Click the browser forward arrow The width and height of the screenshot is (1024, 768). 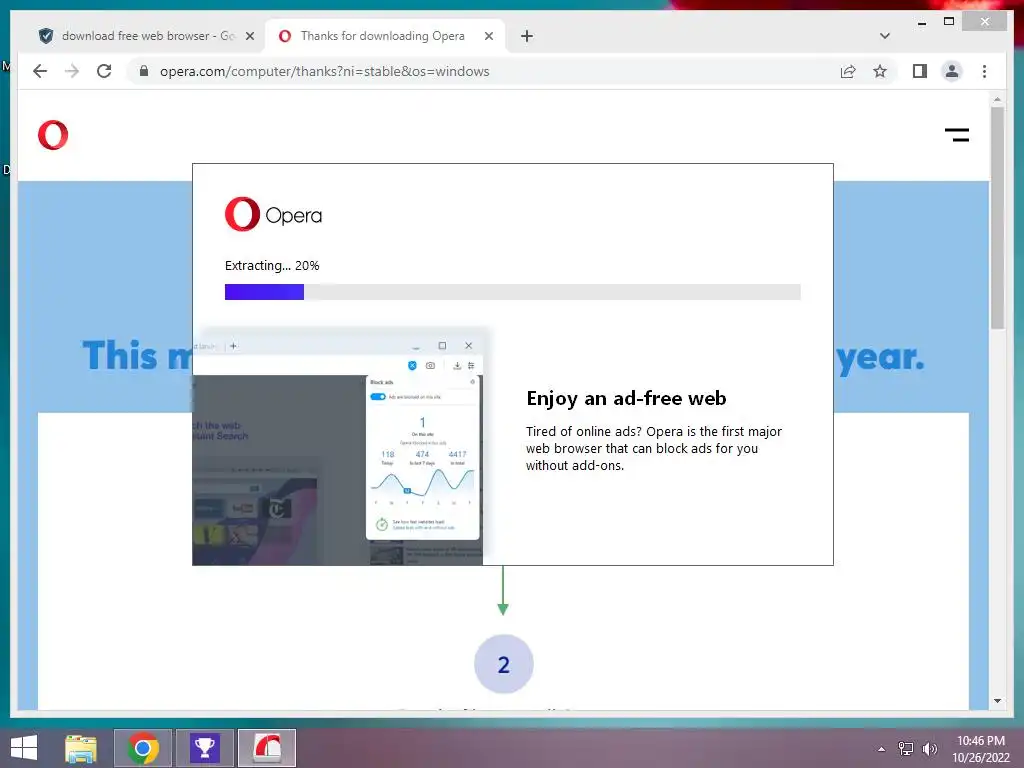72,71
